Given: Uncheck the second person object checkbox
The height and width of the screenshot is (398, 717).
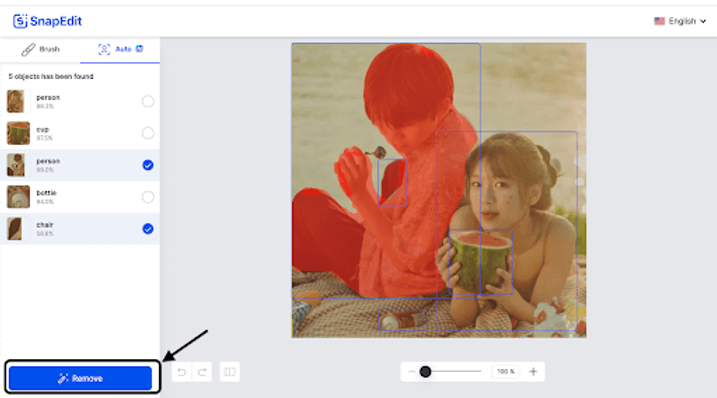Looking at the screenshot, I should pyautogui.click(x=148, y=165).
